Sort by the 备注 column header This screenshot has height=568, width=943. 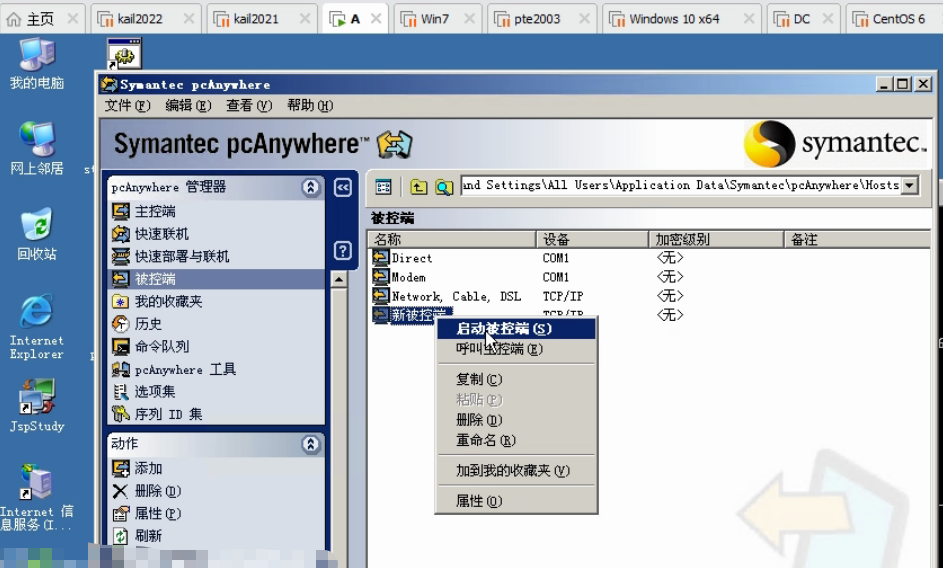tap(858, 239)
